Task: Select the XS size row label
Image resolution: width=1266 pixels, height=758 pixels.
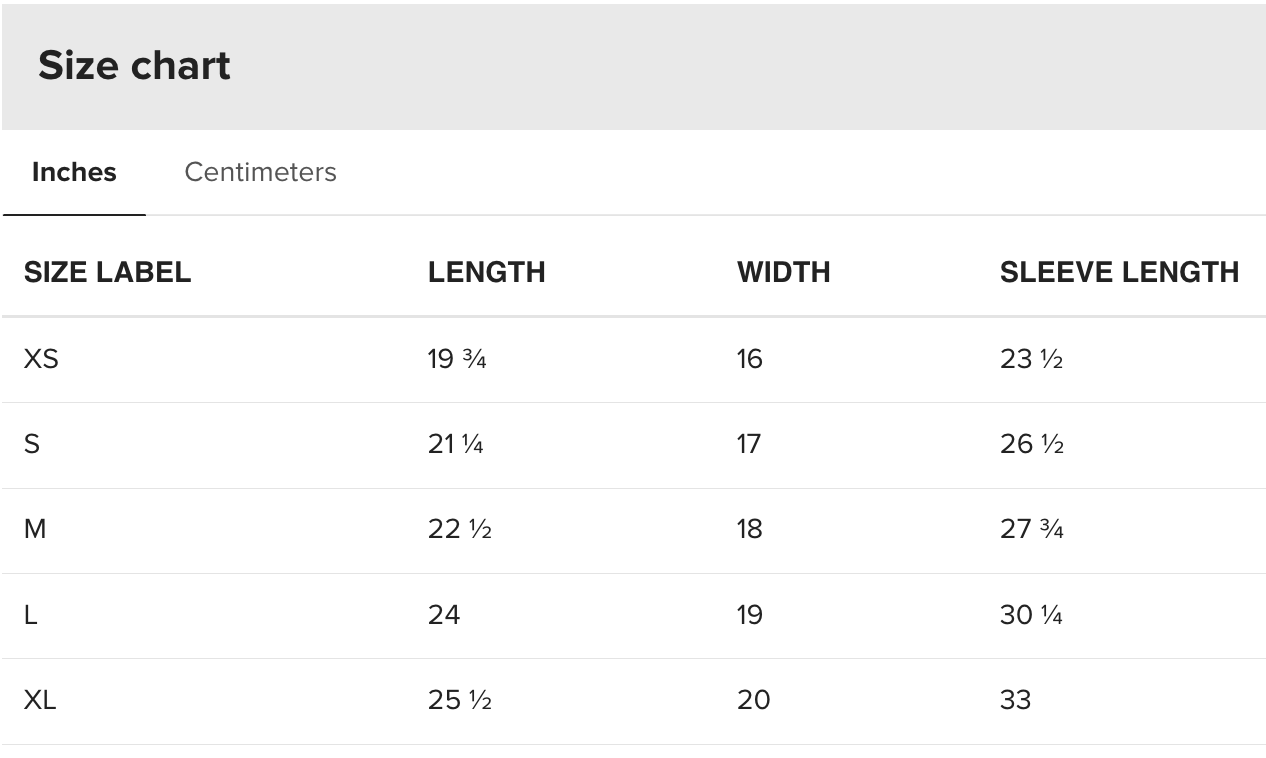Action: pyautogui.click(x=41, y=358)
